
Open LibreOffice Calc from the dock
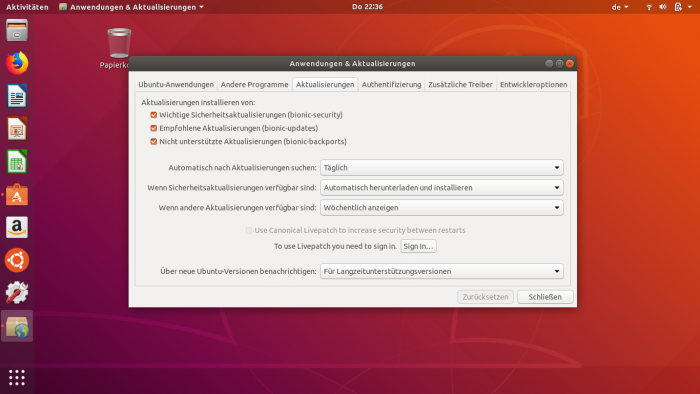(17, 162)
